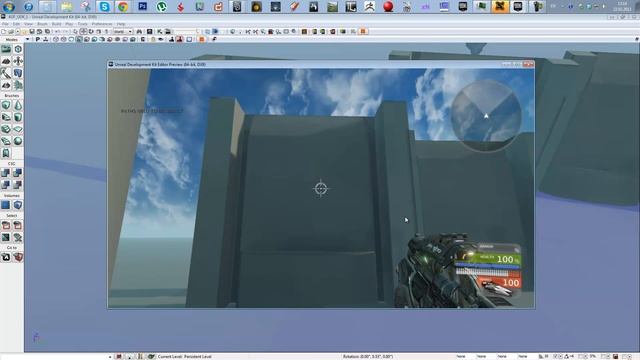Click the radar minimap in game preview
The image size is (640, 360).
tap(486, 116)
